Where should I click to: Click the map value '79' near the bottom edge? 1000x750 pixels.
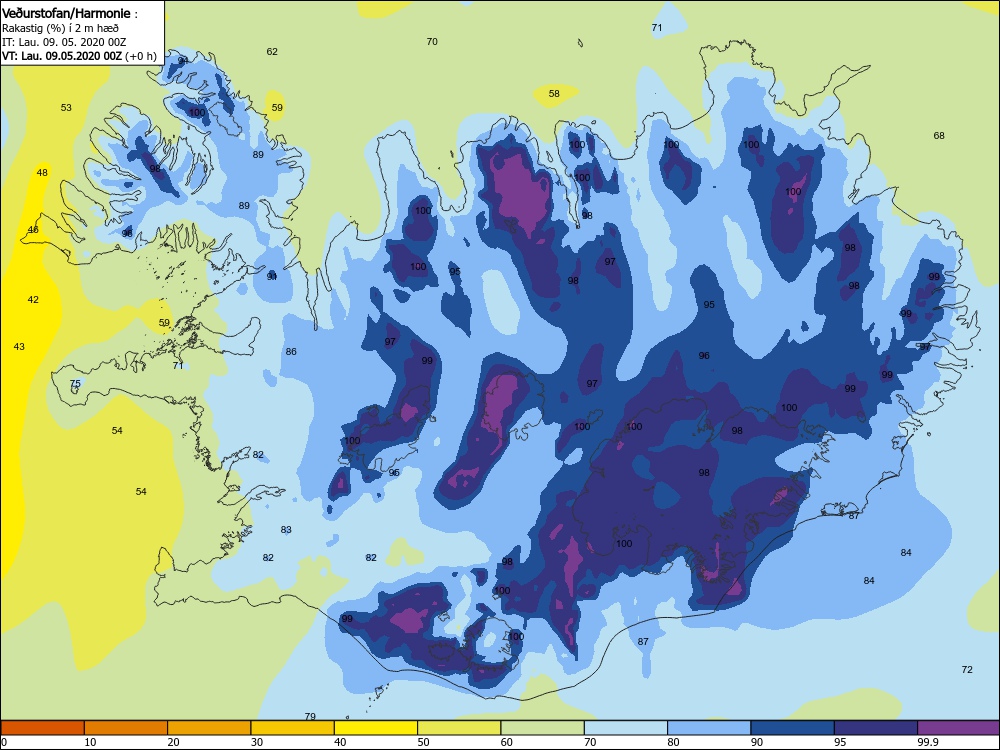pyautogui.click(x=310, y=717)
